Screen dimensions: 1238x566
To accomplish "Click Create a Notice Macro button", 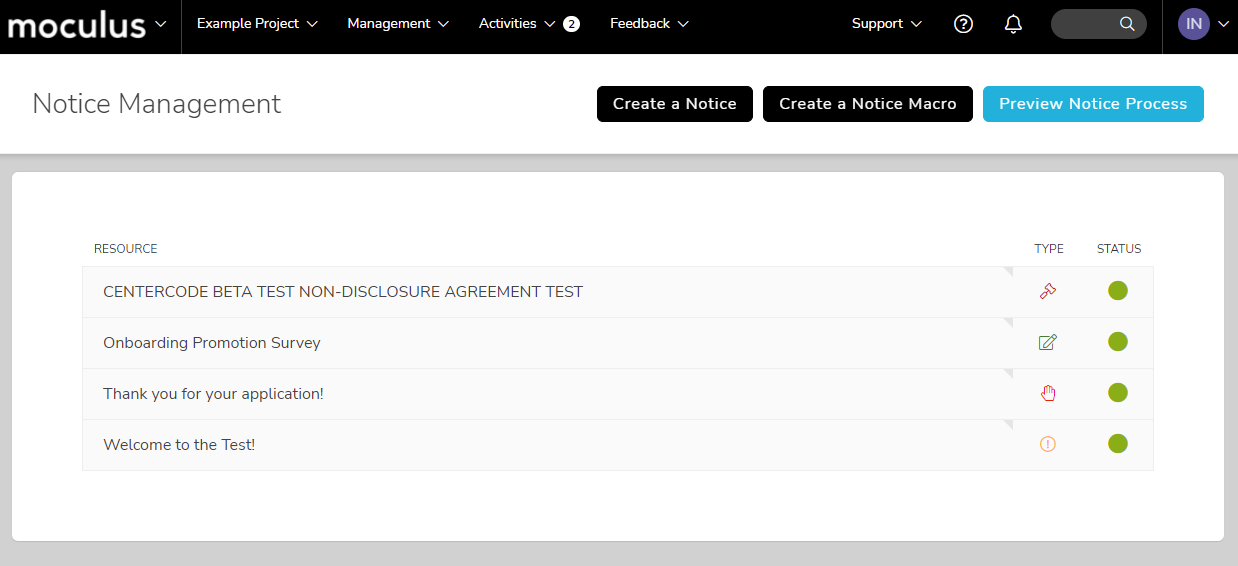I will 868,104.
